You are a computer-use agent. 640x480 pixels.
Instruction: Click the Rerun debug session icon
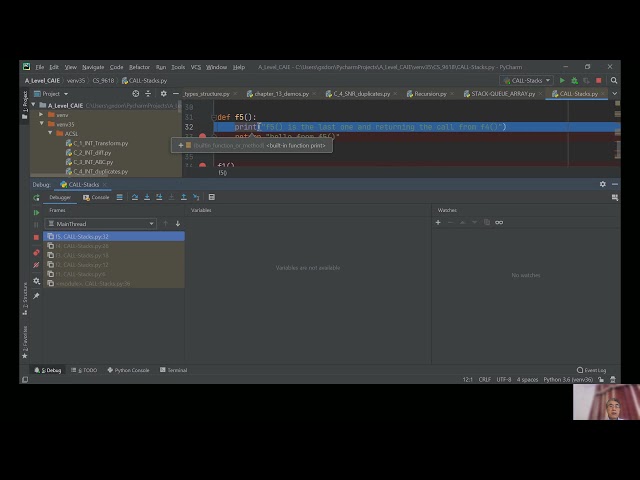tap(36, 198)
